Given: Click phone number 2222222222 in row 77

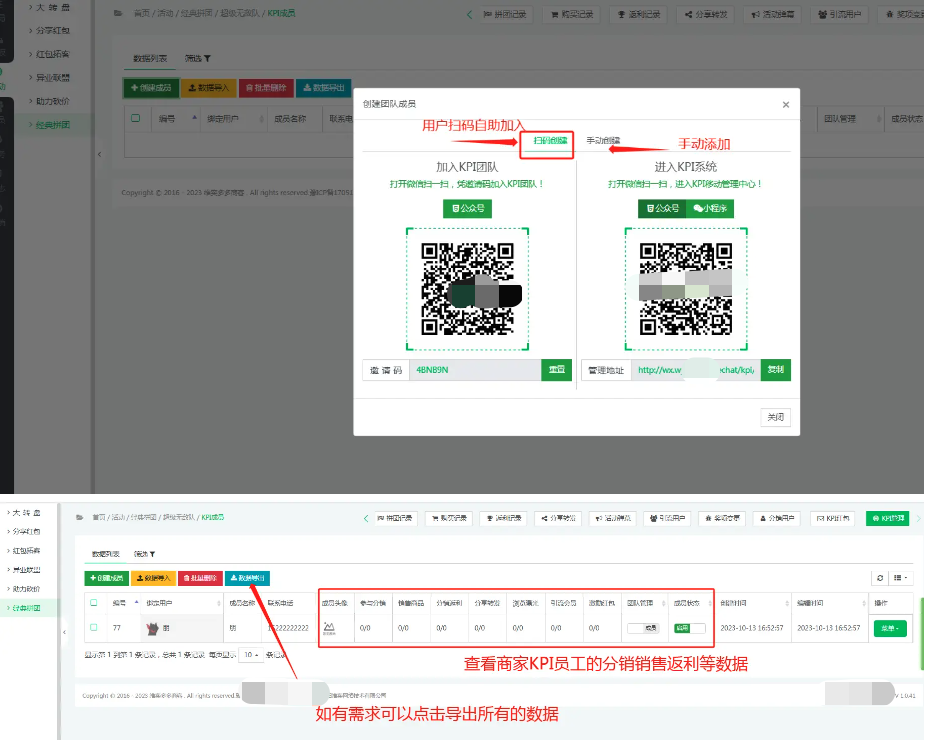Looking at the screenshot, I should tap(289, 628).
